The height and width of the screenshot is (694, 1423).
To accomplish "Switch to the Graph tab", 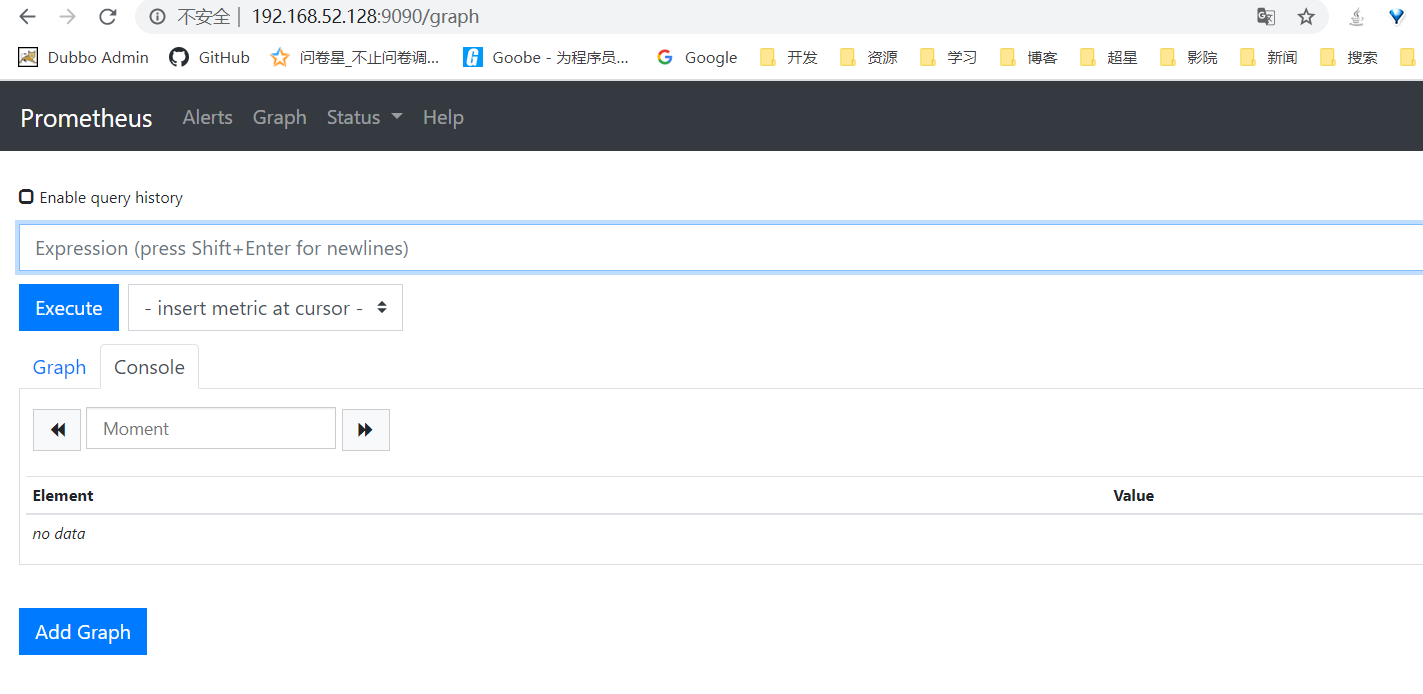I will click(x=59, y=367).
